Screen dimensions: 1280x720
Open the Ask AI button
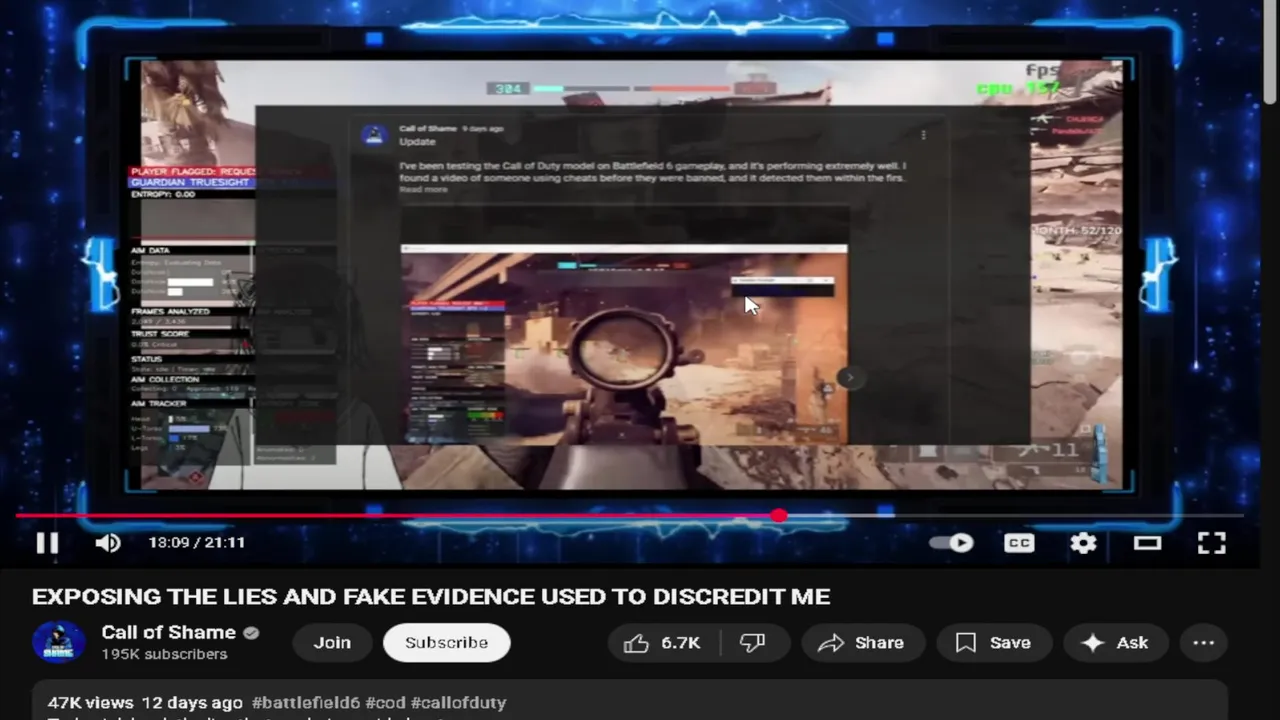(x=1116, y=643)
